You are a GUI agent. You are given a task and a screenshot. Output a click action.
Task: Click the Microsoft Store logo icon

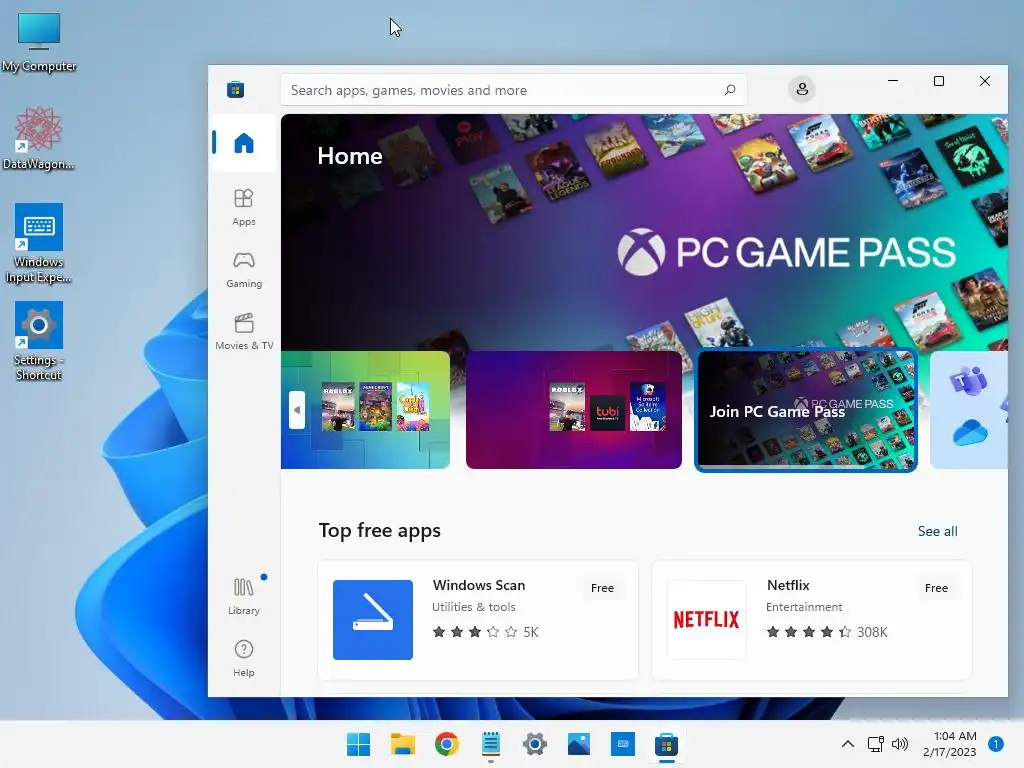coord(236,89)
